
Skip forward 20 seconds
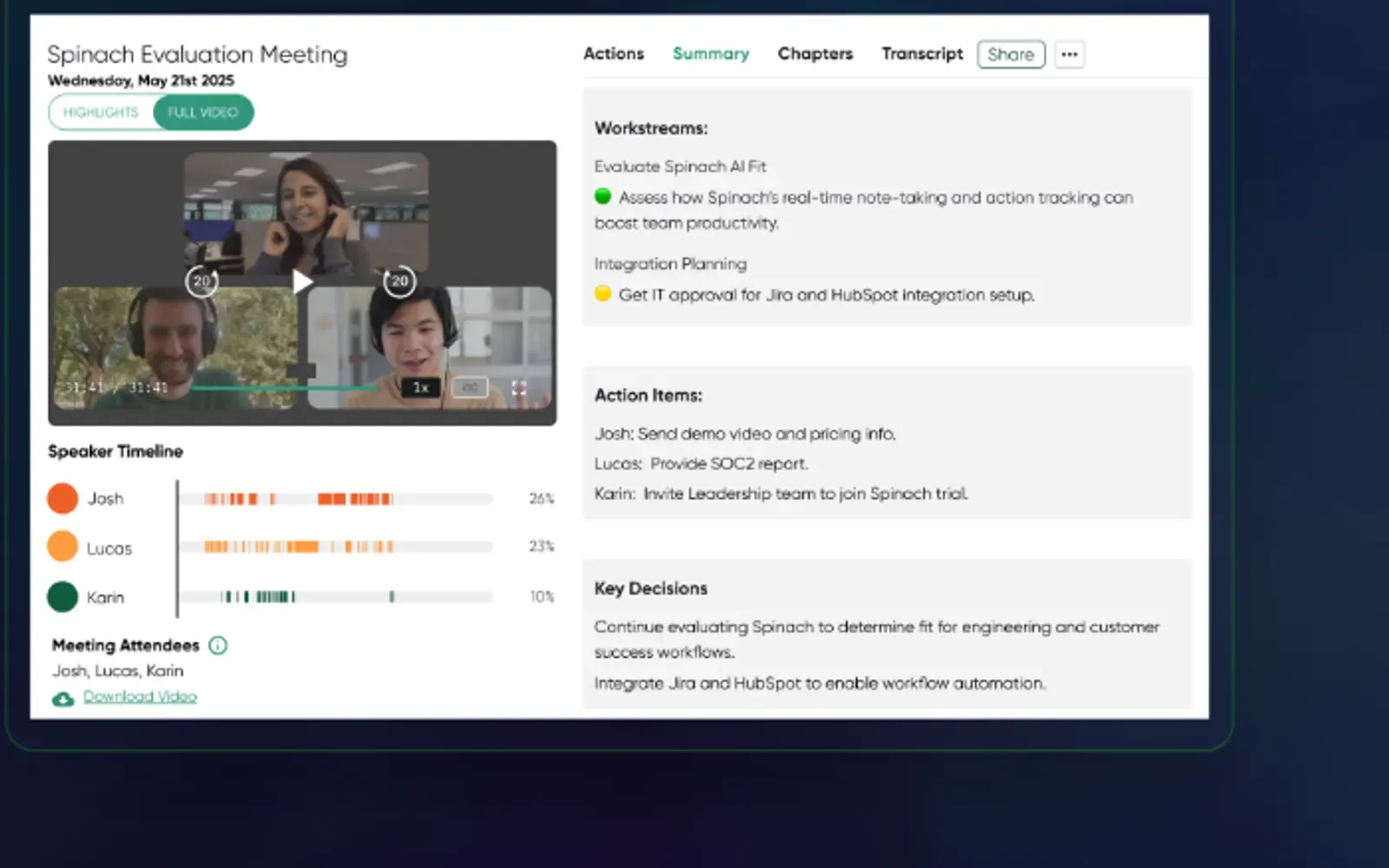point(399,281)
